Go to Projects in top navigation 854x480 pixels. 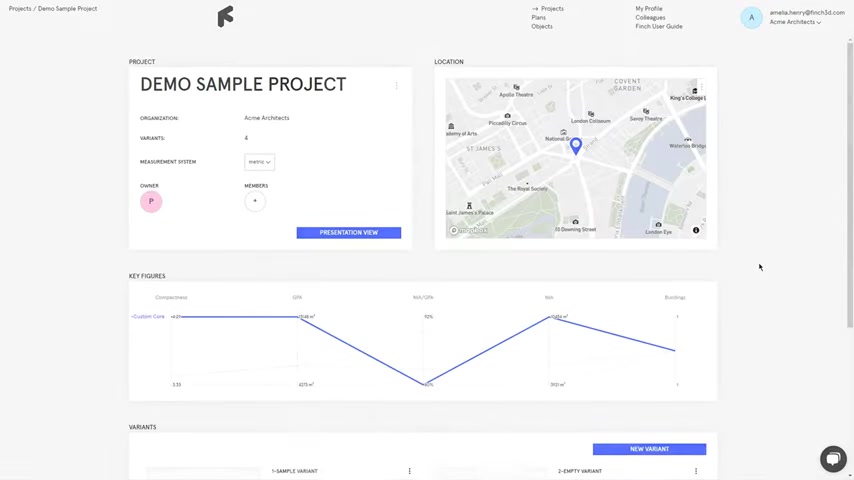click(552, 9)
